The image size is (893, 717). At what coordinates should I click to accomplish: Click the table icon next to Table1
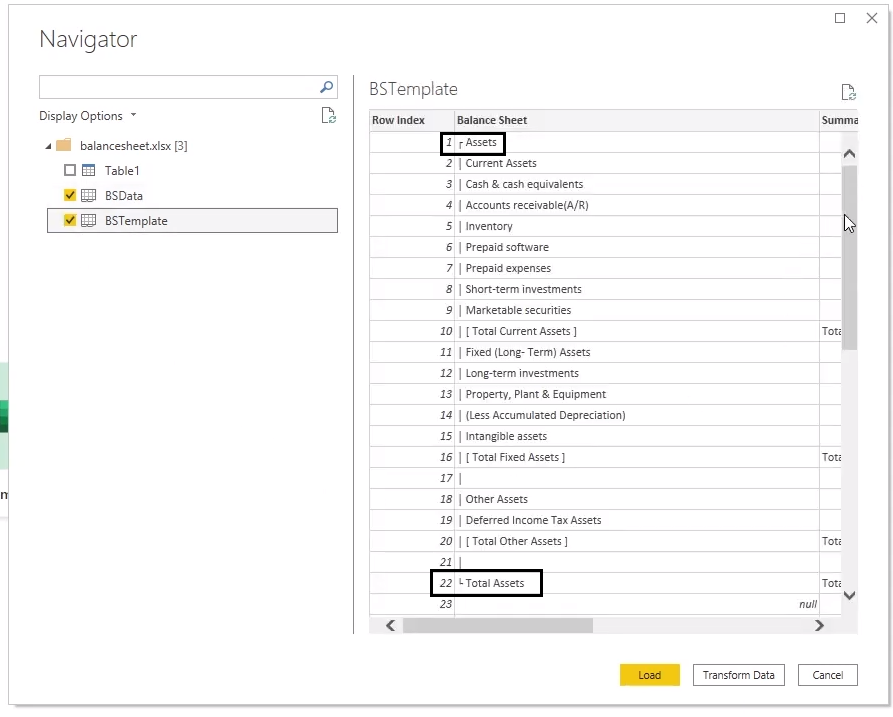coord(86,170)
